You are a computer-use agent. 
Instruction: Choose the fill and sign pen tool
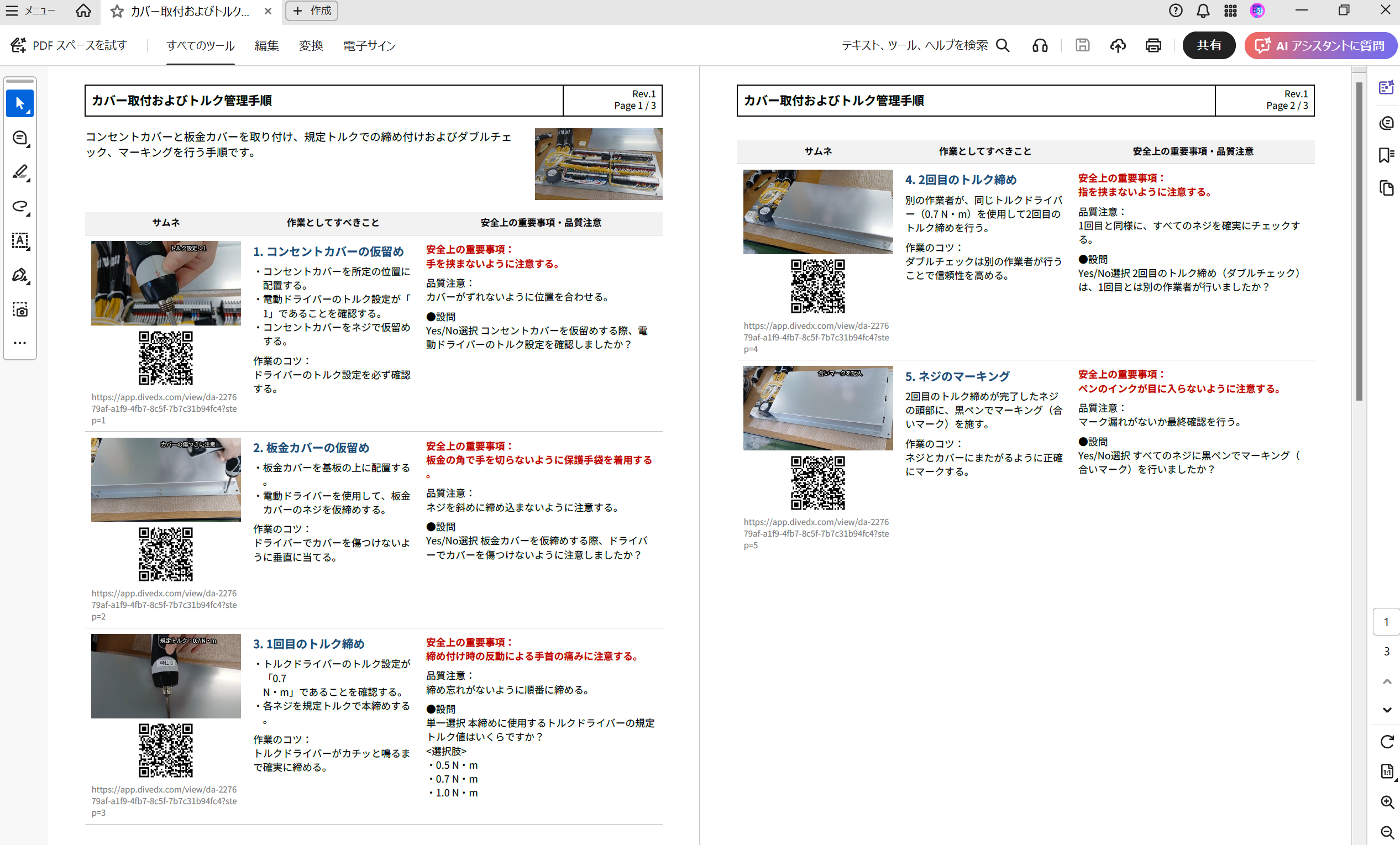(20, 275)
